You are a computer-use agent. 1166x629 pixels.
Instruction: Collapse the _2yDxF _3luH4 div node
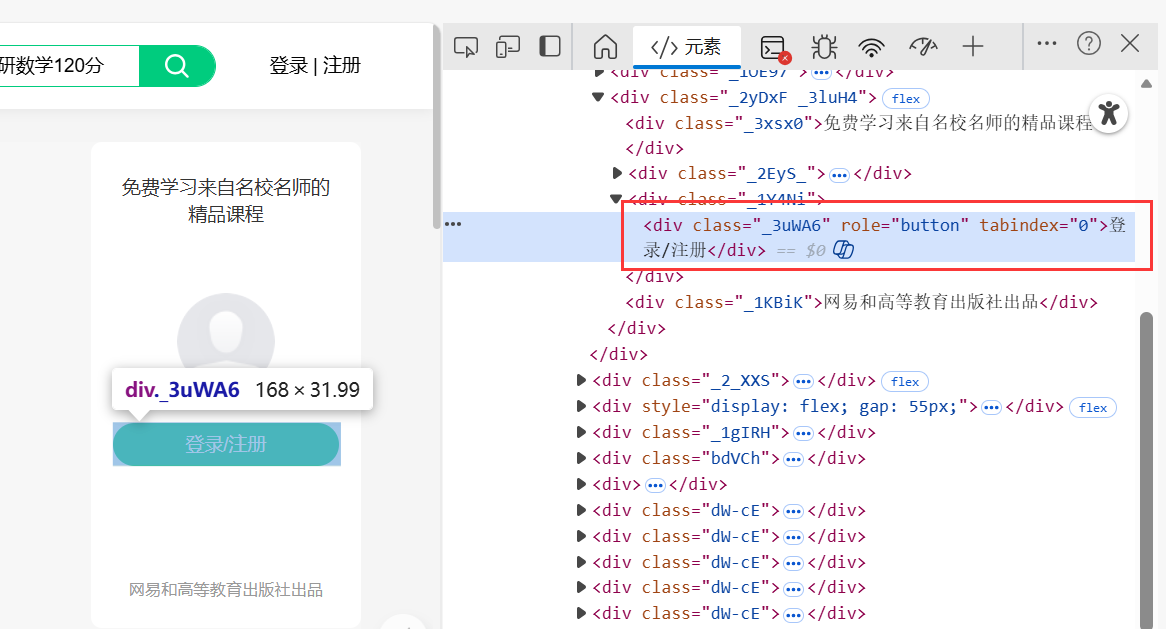click(x=597, y=97)
